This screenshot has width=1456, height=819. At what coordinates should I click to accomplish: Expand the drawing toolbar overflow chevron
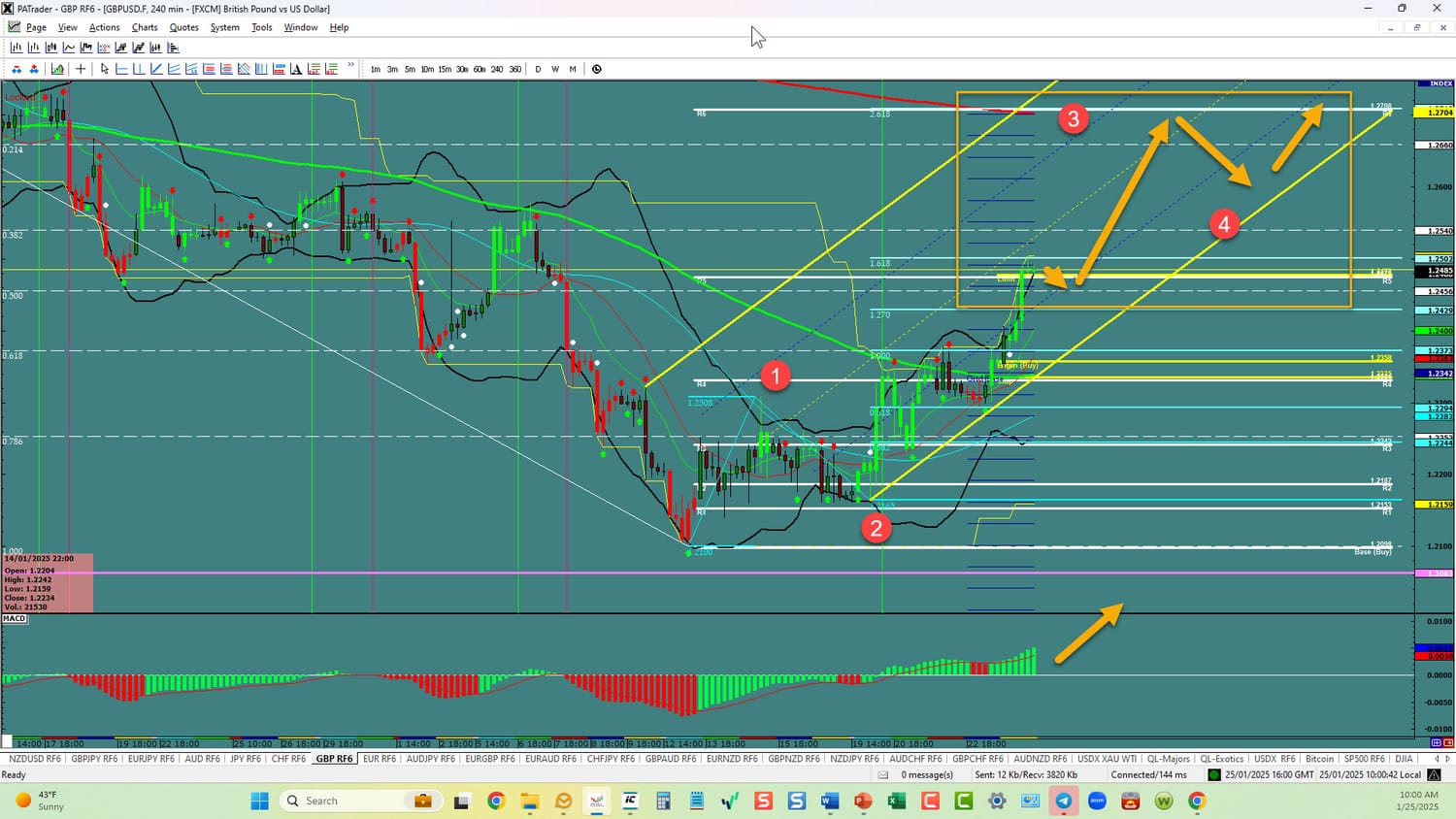click(x=351, y=66)
